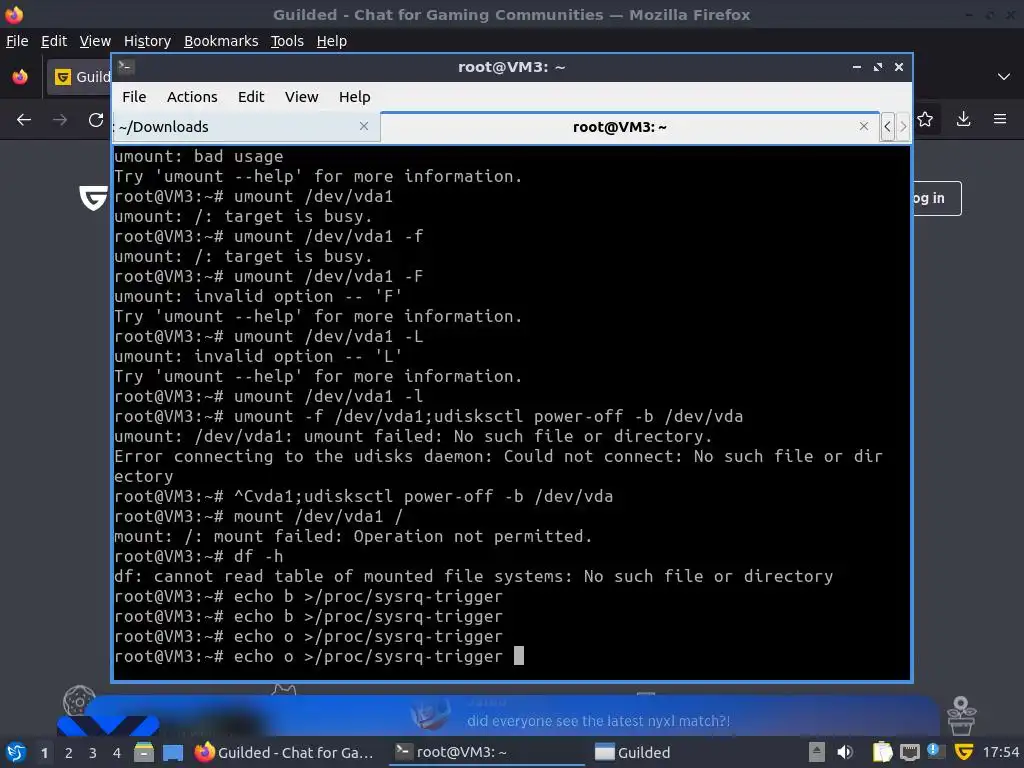The image size is (1024, 768).
Task: Click Firefox back arrow button
Action: (x=24, y=120)
